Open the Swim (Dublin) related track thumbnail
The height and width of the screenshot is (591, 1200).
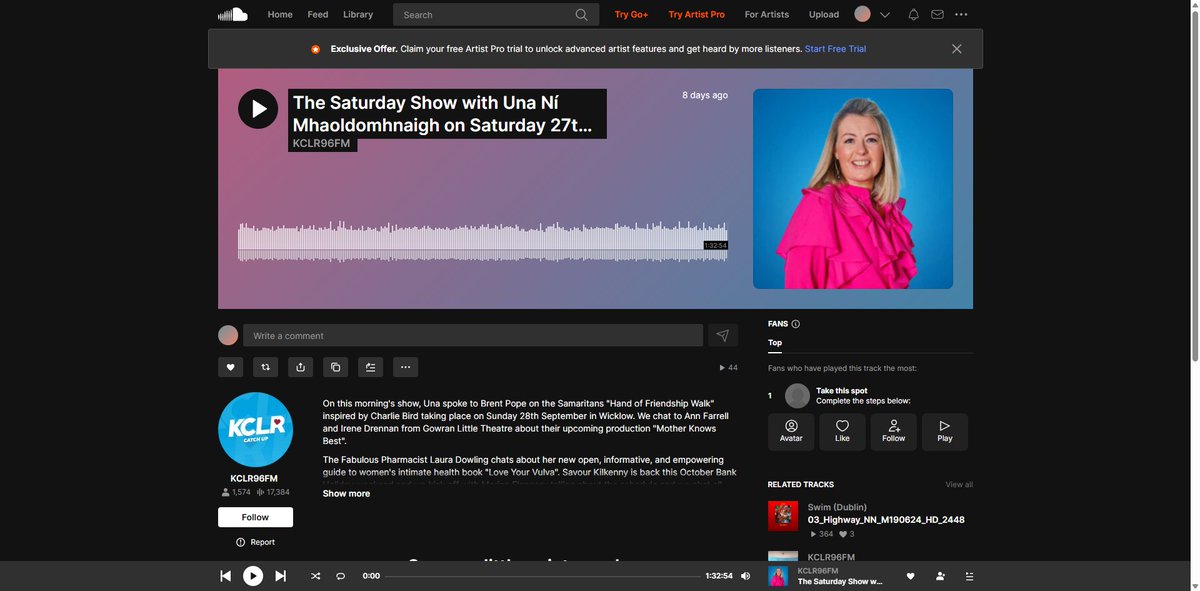pos(783,516)
